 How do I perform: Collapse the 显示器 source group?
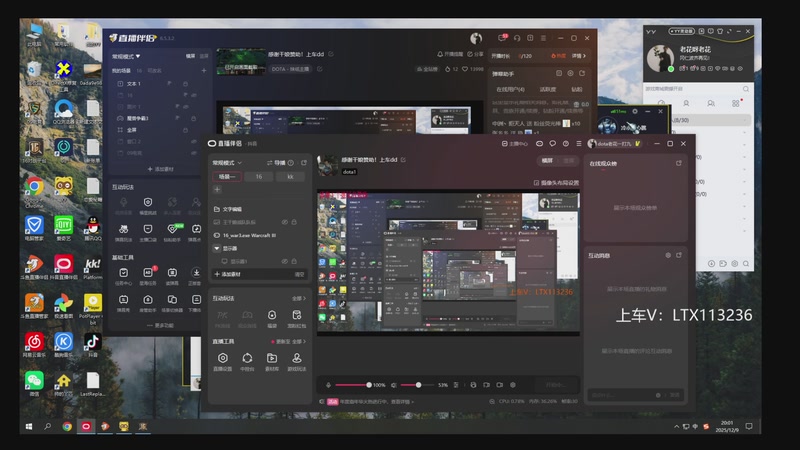pyautogui.click(x=216, y=248)
